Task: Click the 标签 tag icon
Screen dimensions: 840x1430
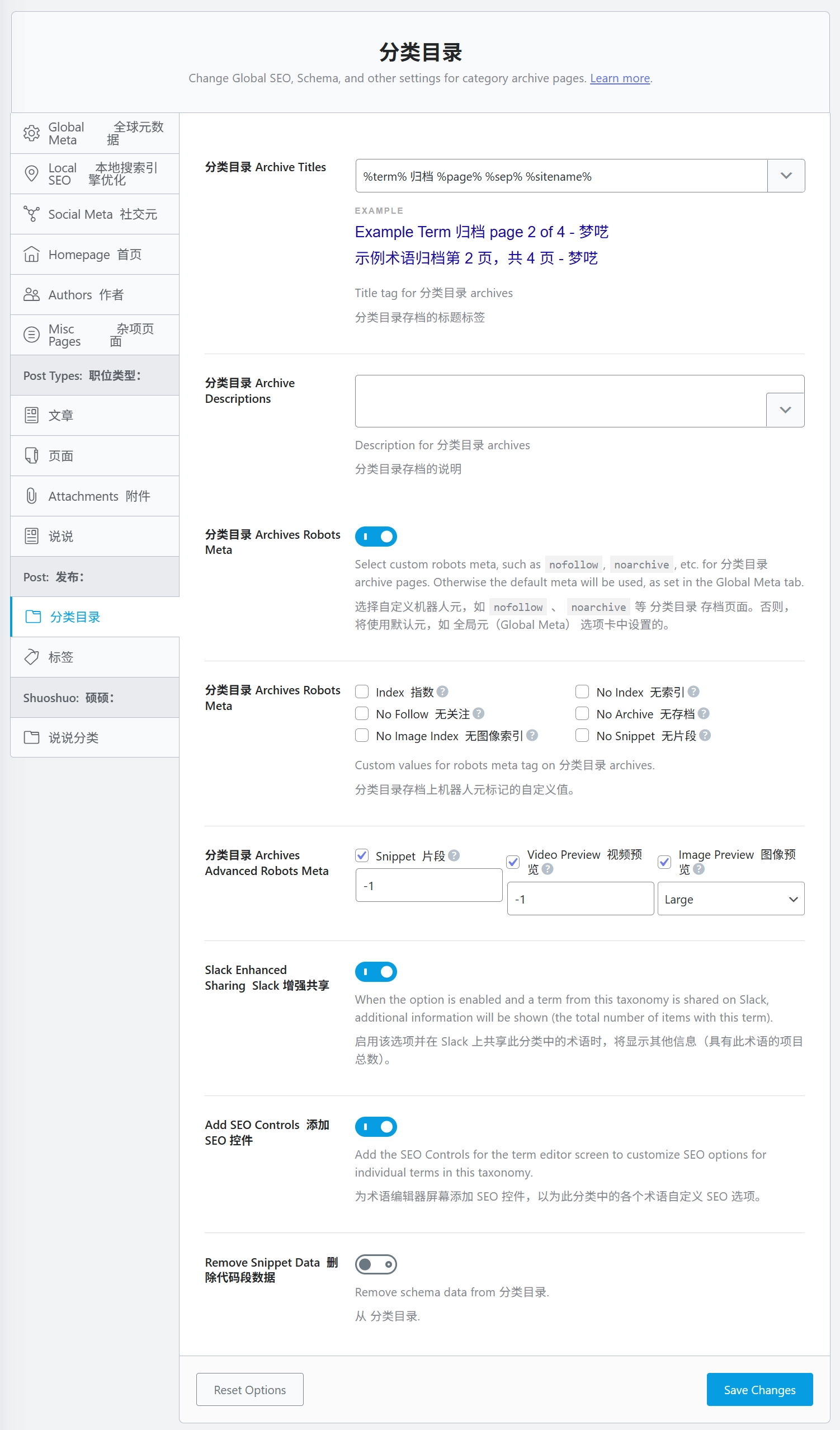Action: pyautogui.click(x=31, y=657)
